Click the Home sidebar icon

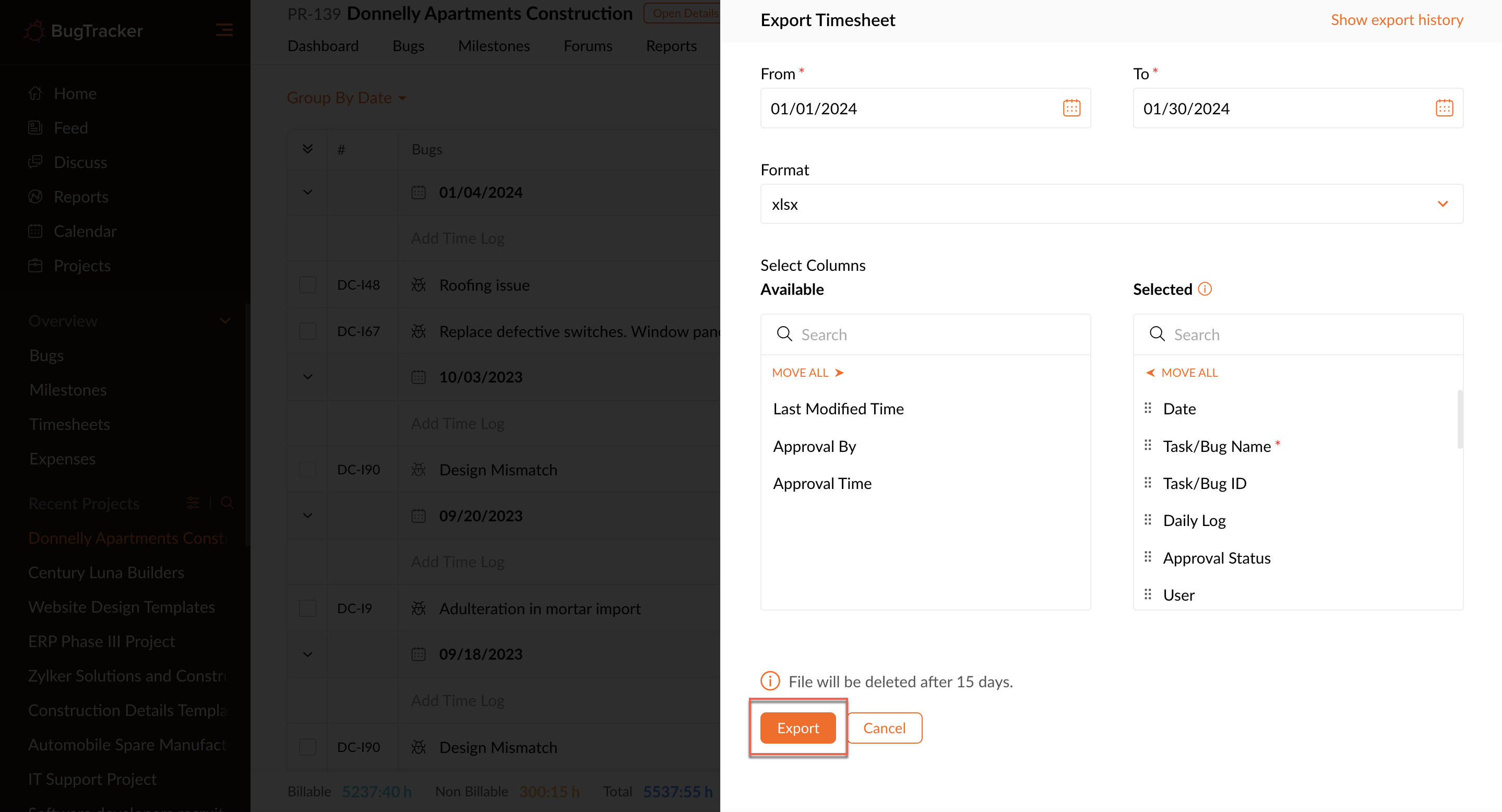35,93
